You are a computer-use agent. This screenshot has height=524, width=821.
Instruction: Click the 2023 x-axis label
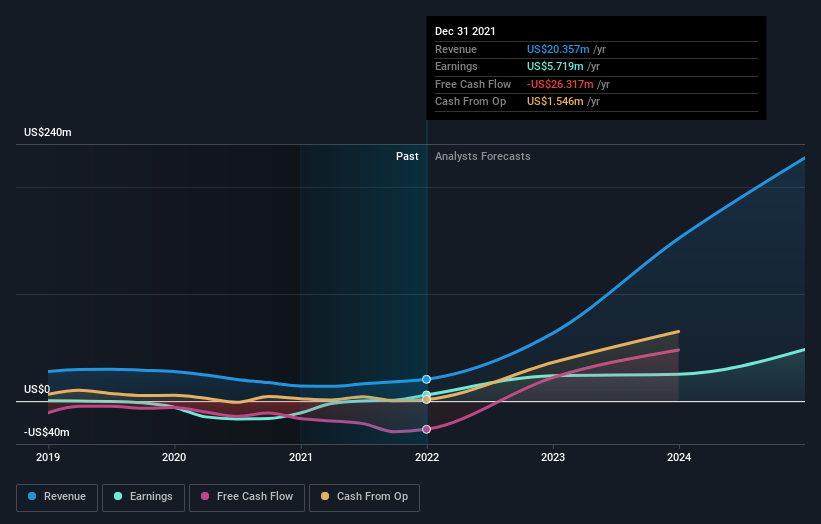(x=553, y=458)
